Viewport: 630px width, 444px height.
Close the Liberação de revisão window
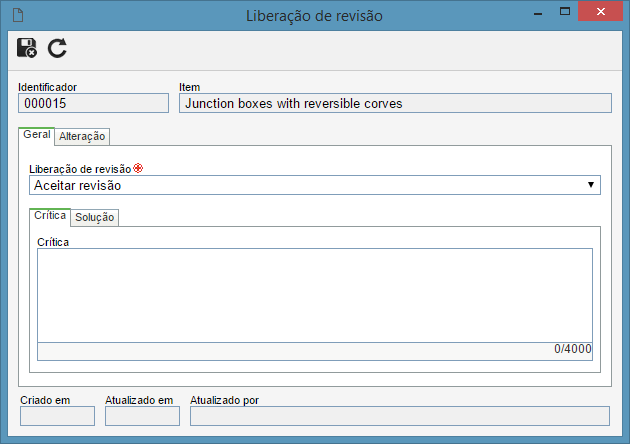coord(601,11)
